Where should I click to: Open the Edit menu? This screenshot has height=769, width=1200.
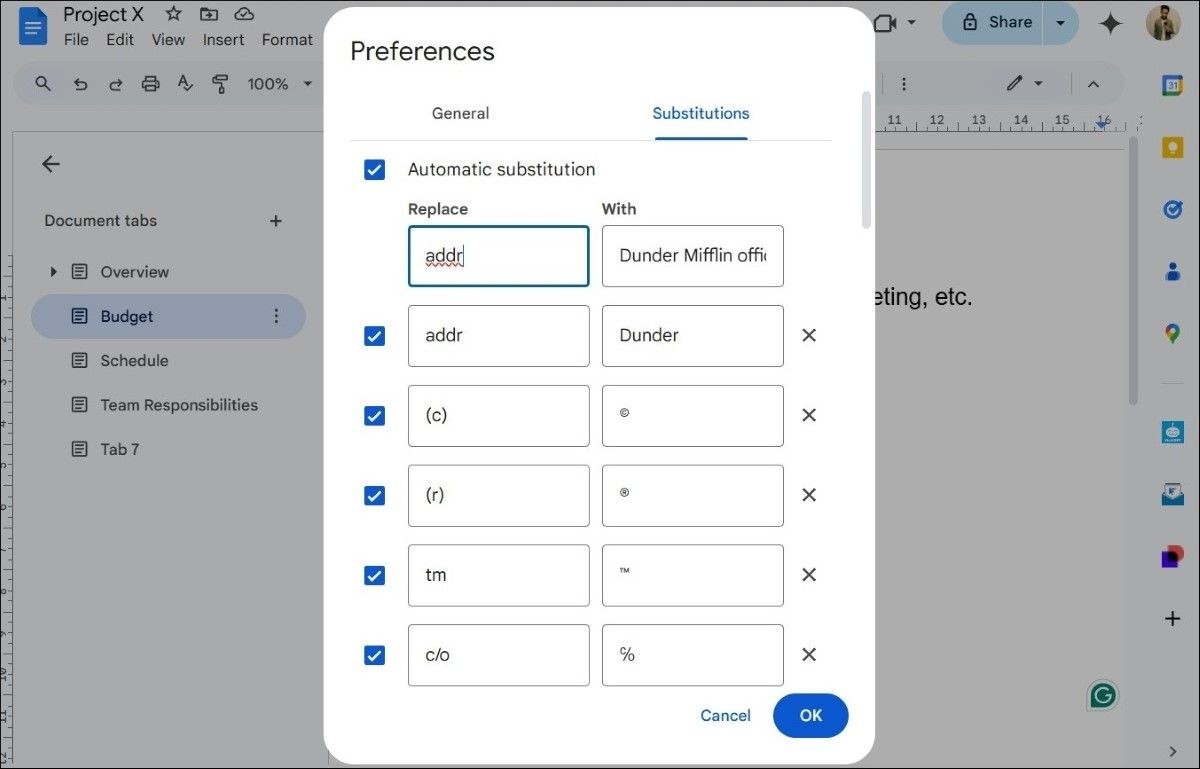(120, 40)
